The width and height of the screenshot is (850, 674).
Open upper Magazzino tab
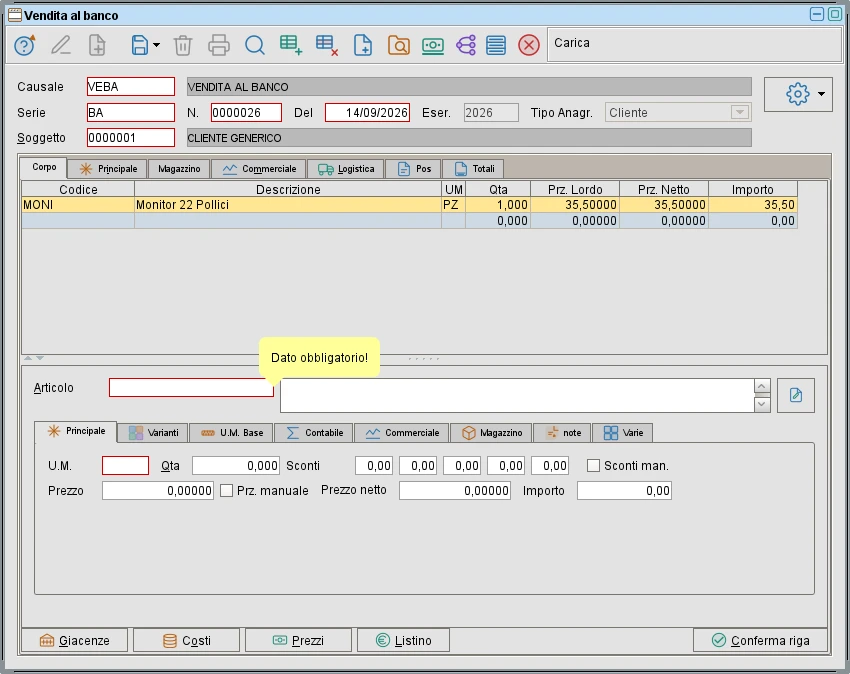click(x=179, y=169)
